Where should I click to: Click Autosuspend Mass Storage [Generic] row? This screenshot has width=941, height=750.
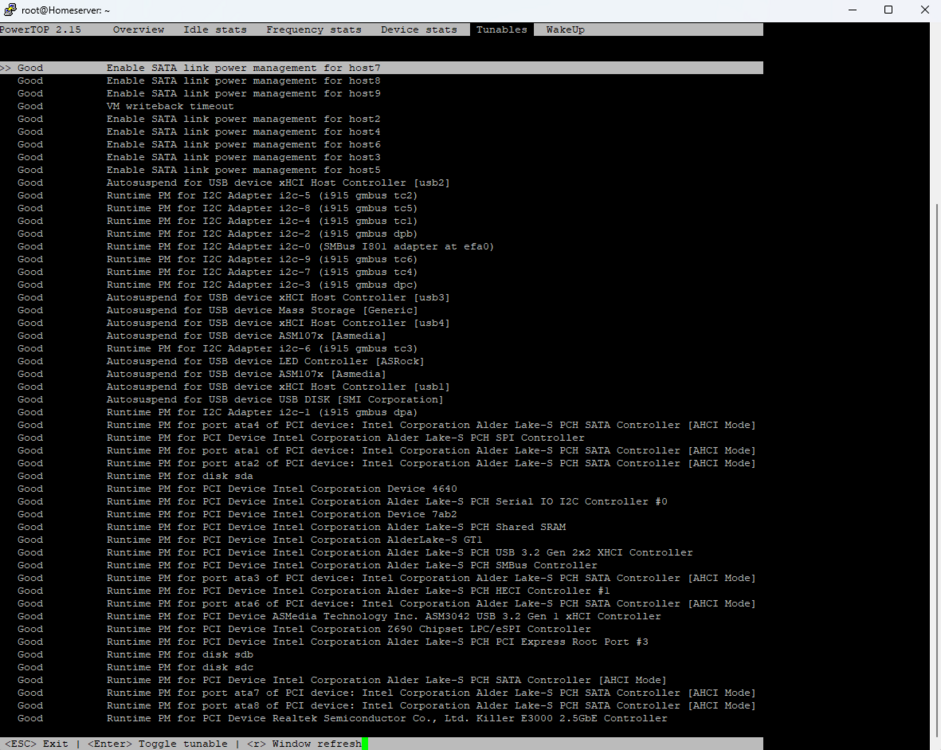click(217, 310)
